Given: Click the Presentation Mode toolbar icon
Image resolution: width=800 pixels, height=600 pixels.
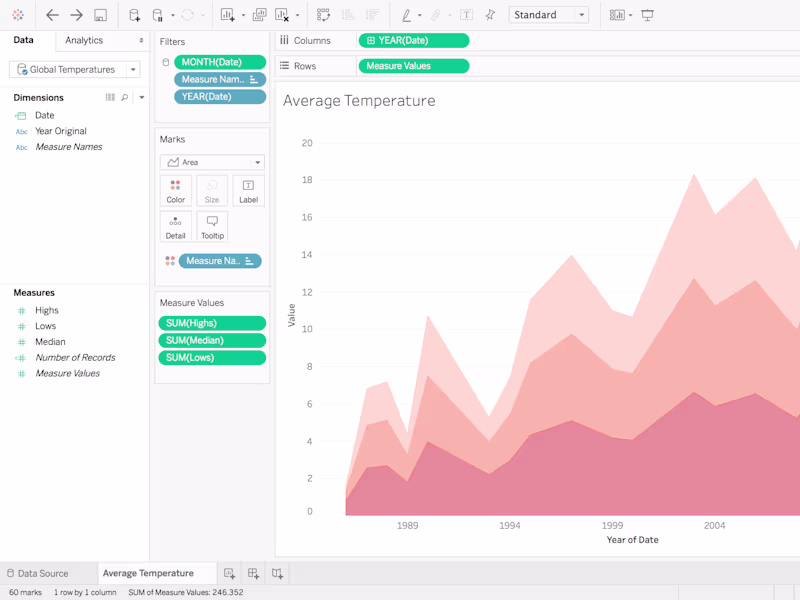Looking at the screenshot, I should (648, 14).
